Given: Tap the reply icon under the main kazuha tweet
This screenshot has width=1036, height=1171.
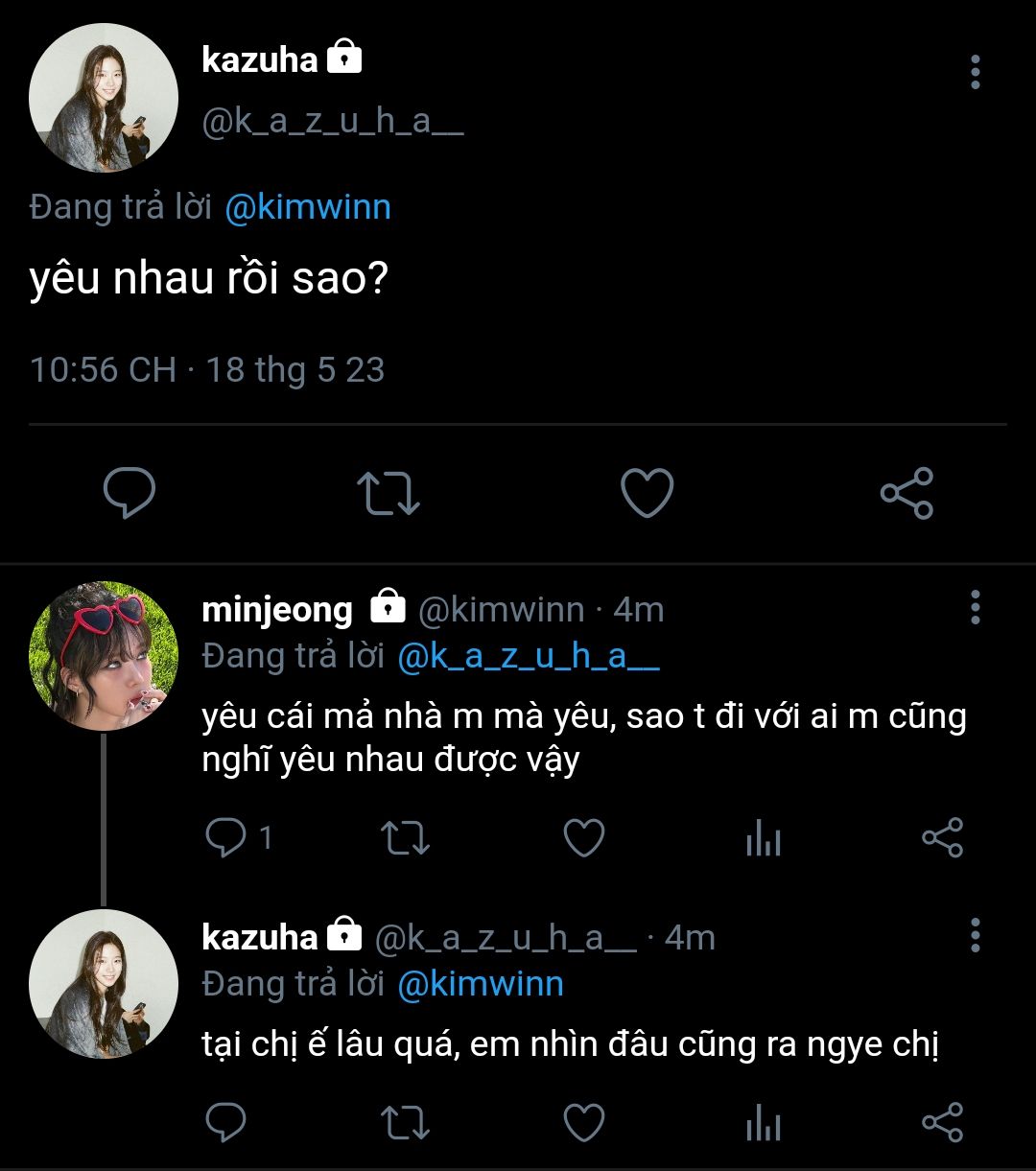Looking at the screenshot, I should [129, 493].
